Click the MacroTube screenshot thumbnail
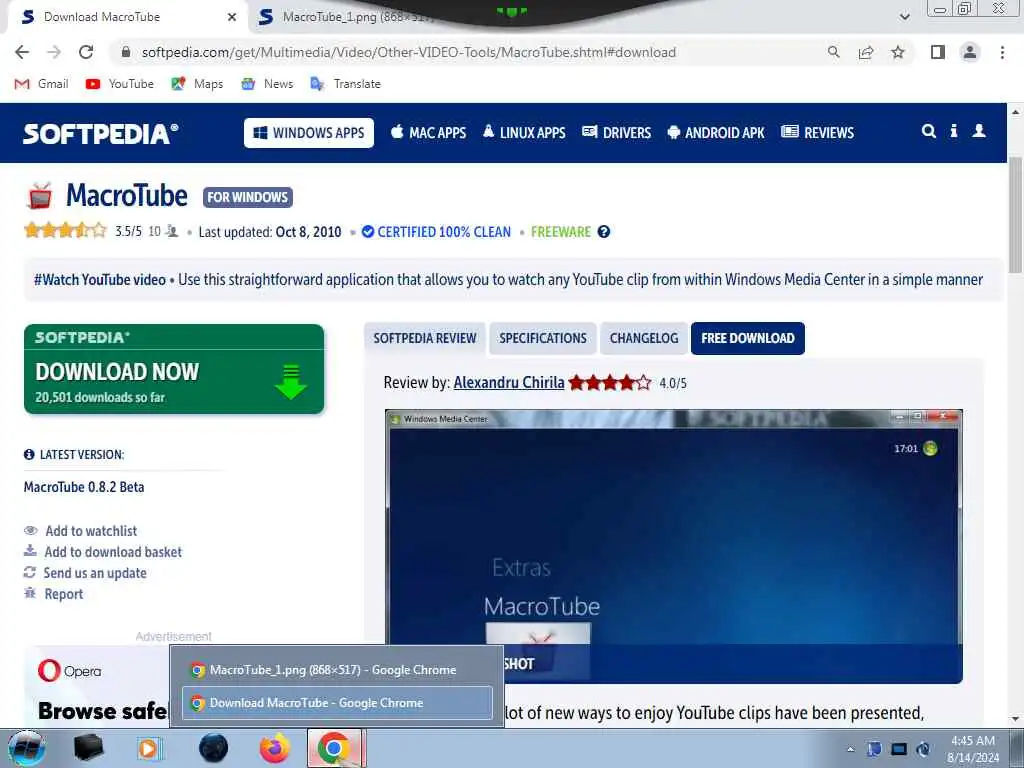Screen dimensions: 1024x768 (673, 547)
